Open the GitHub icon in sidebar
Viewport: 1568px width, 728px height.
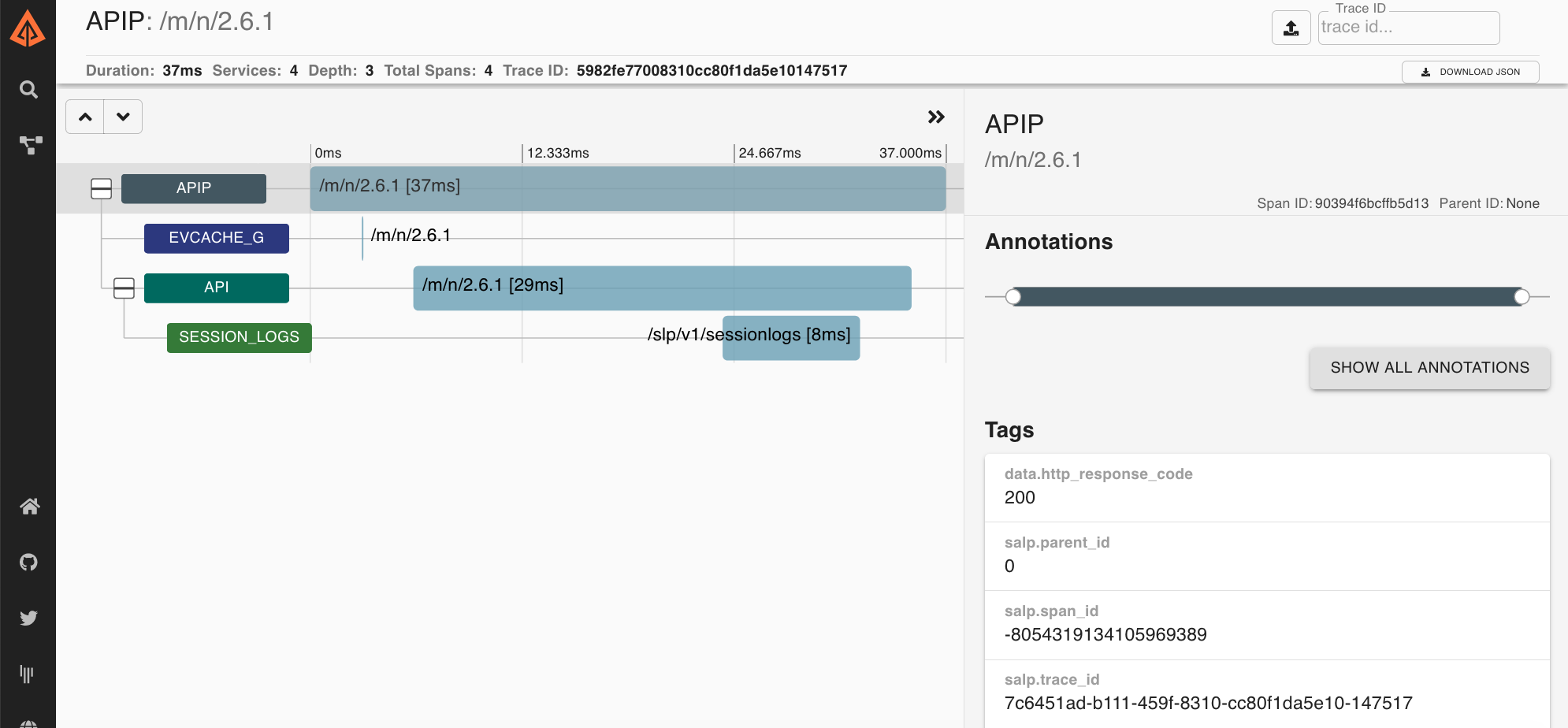point(28,563)
